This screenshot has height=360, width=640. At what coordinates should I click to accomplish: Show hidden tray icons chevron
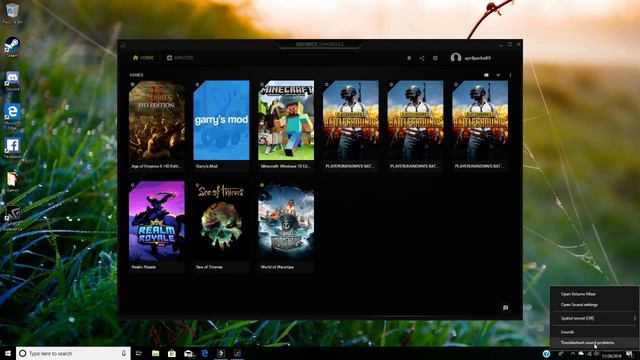pyautogui.click(x=573, y=354)
